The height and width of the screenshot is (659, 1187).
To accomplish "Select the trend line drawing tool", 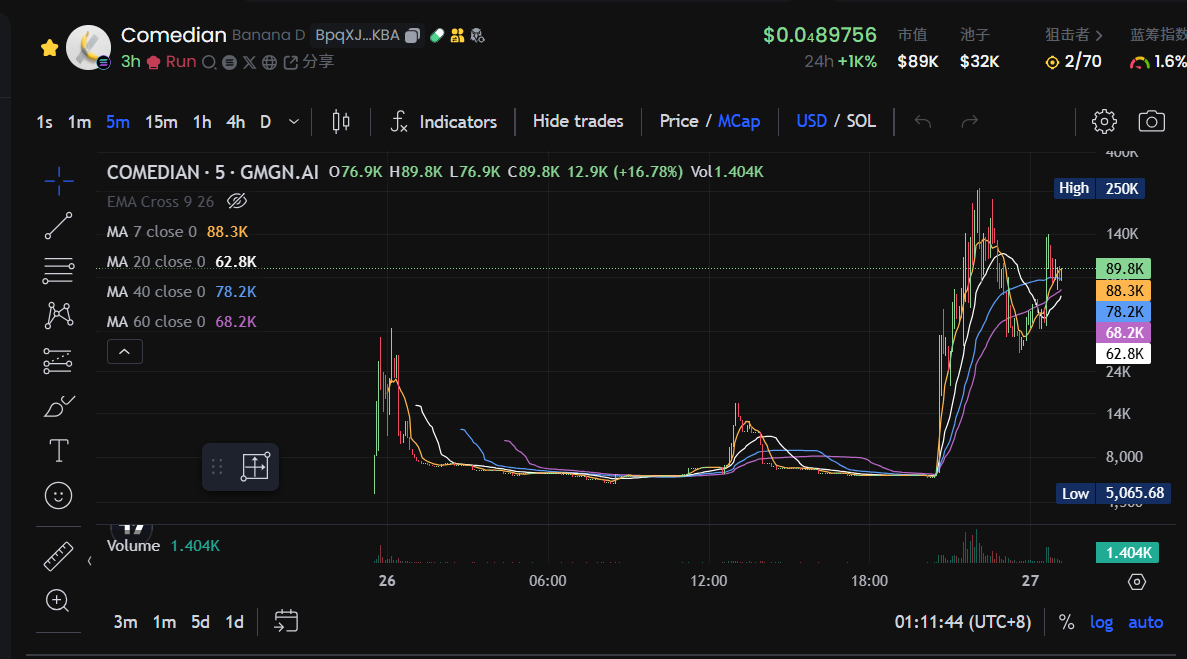I will click(59, 226).
